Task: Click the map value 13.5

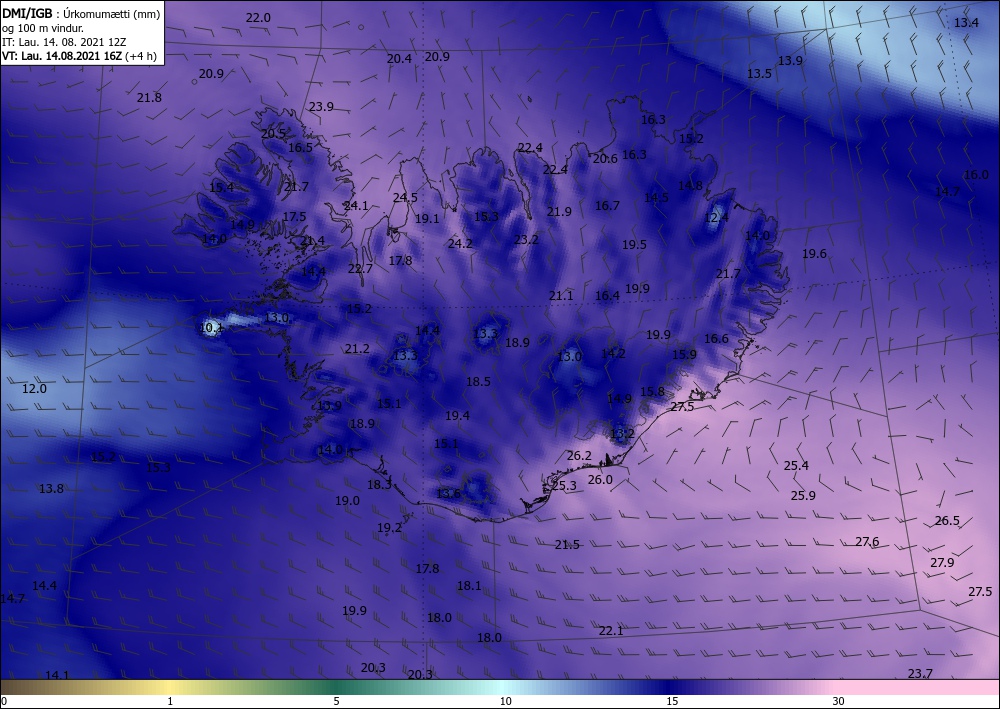Action: pos(760,73)
